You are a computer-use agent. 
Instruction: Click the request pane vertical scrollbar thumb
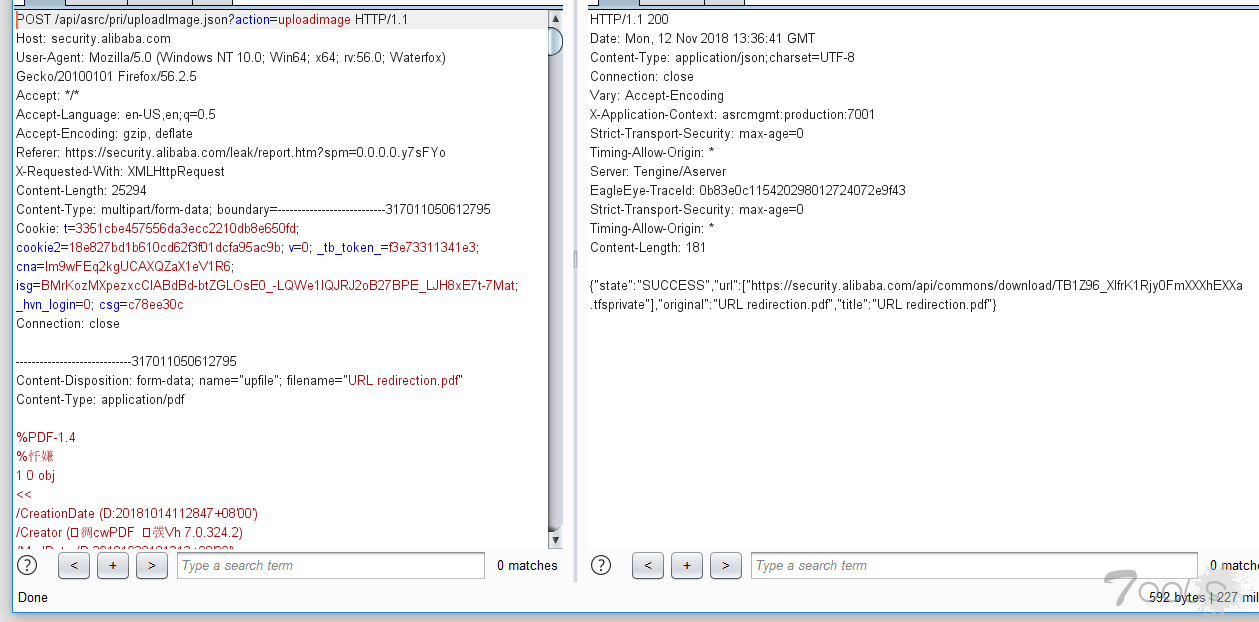[555, 40]
